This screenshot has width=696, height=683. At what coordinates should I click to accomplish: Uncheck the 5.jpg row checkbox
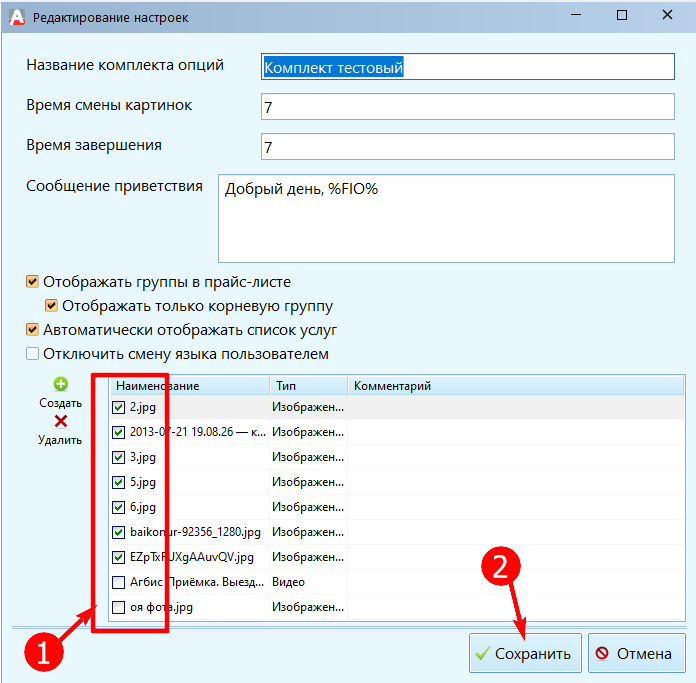point(119,482)
